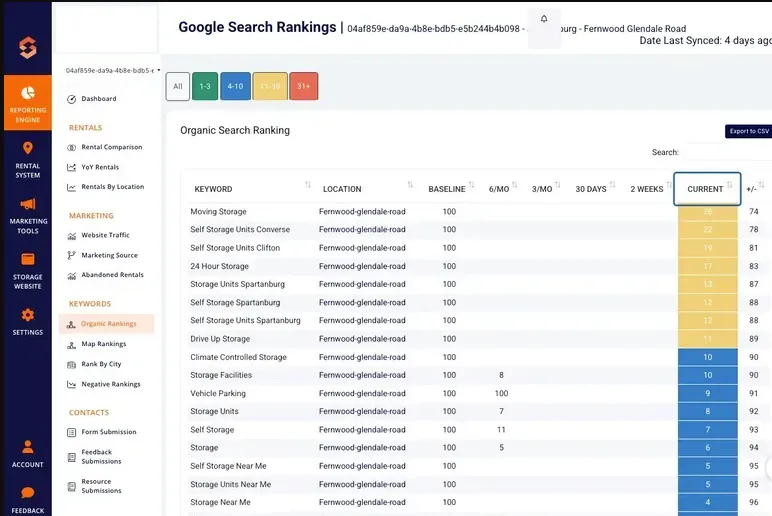This screenshot has width=772, height=516.
Task: Click the Negative Rankings icon
Action: pos(71,385)
